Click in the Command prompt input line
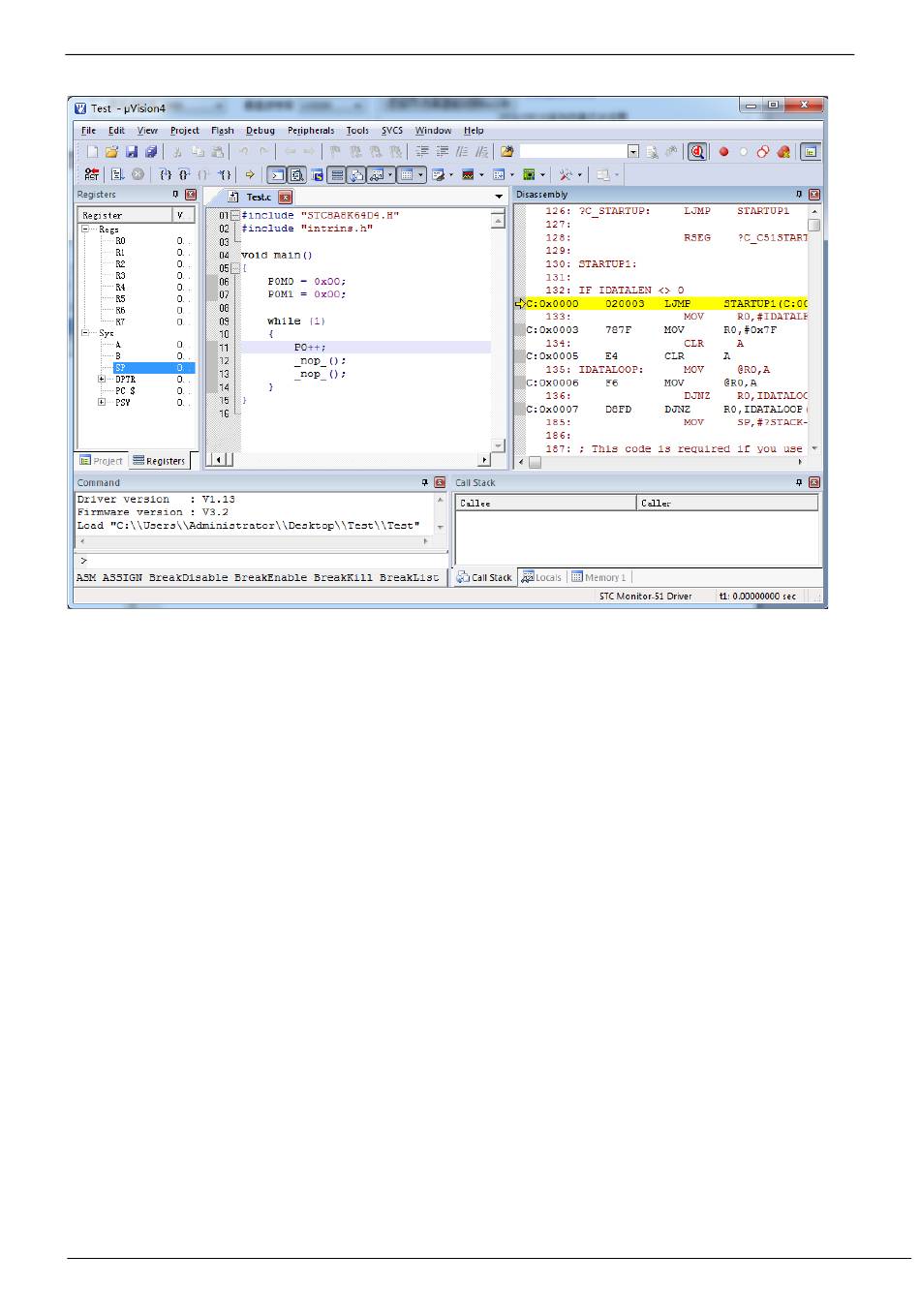920x1316 pixels. point(261,560)
